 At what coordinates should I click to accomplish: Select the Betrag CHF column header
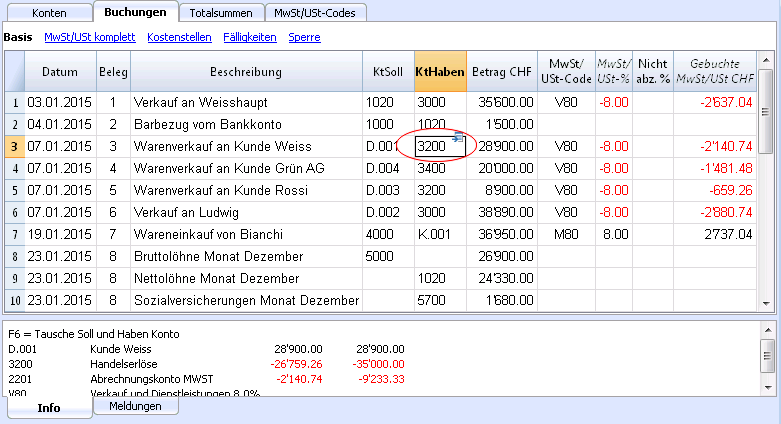coord(502,71)
